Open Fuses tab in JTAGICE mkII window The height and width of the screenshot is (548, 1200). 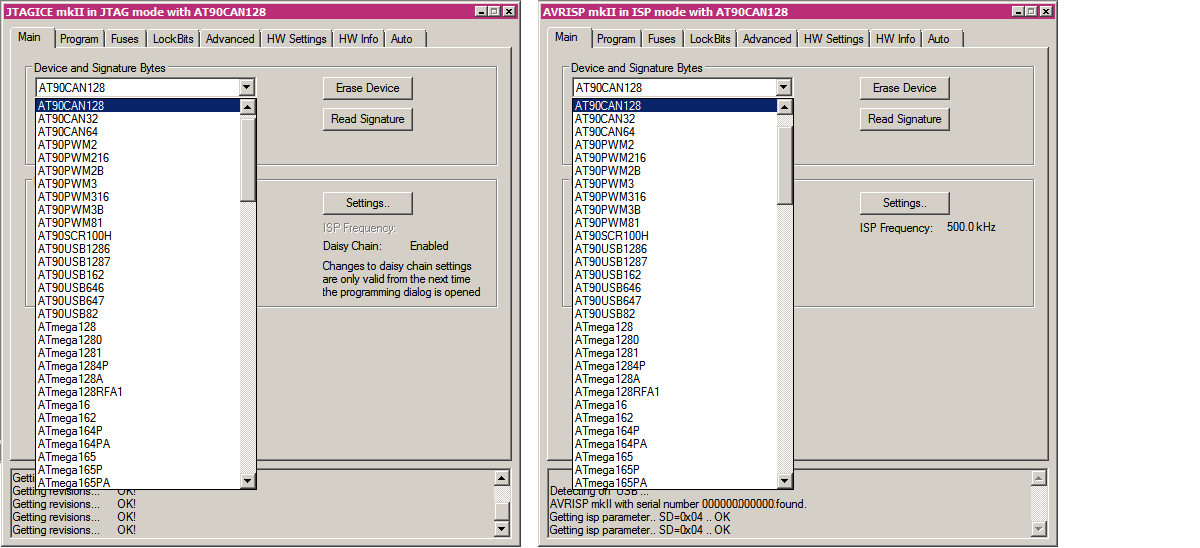(125, 39)
